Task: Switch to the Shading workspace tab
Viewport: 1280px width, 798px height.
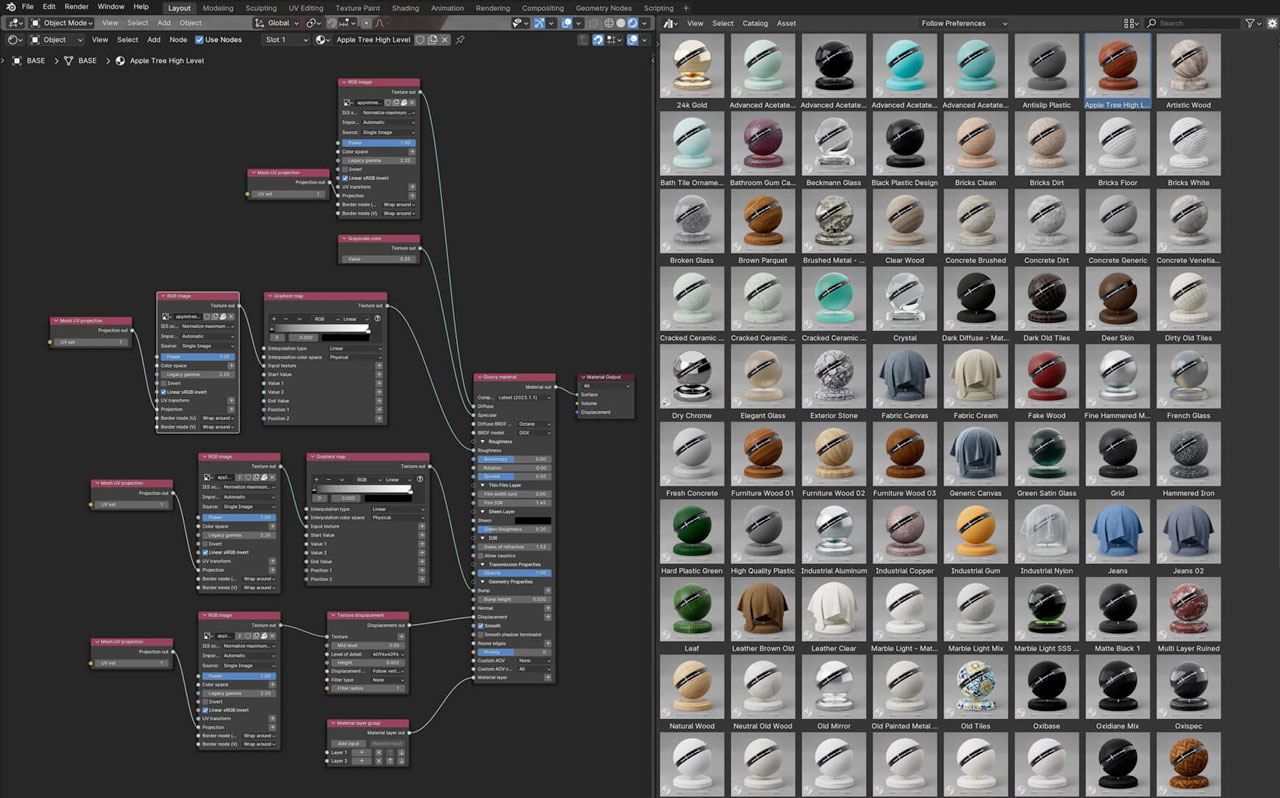Action: pyautogui.click(x=405, y=7)
